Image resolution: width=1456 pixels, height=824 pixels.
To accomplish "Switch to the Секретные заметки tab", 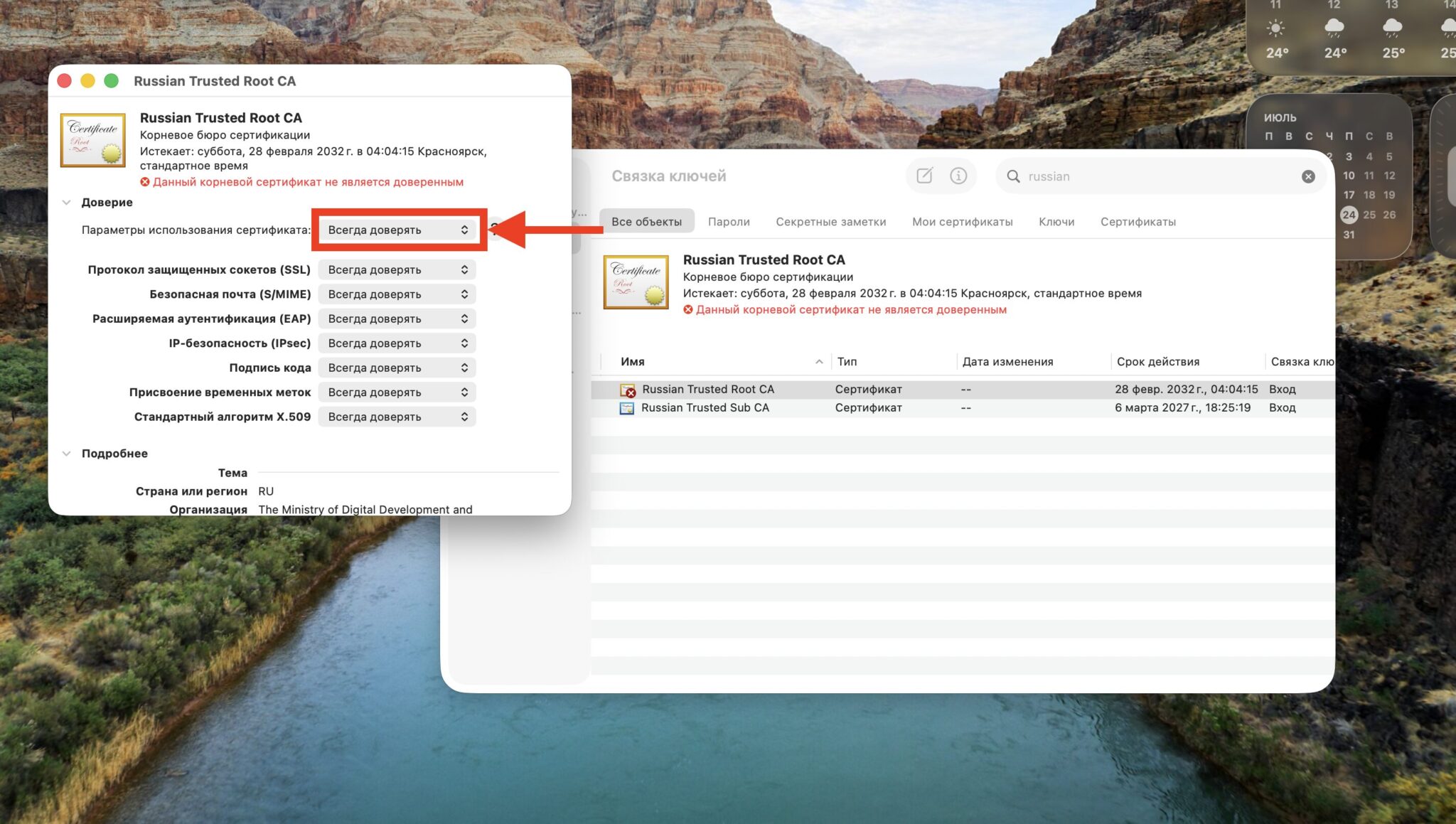I will tap(830, 222).
